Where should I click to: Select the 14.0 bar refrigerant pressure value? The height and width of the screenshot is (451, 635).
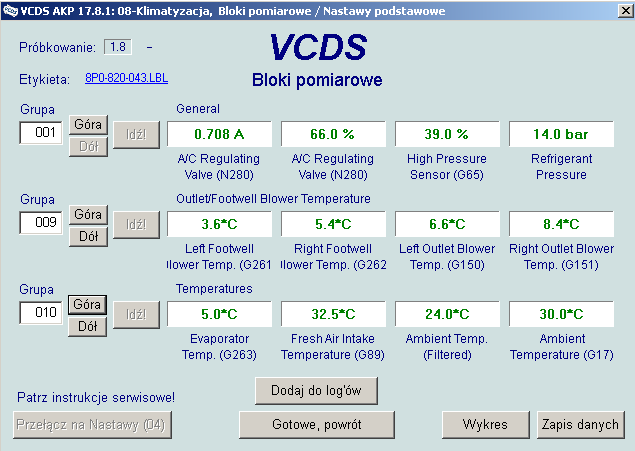[x=561, y=134]
